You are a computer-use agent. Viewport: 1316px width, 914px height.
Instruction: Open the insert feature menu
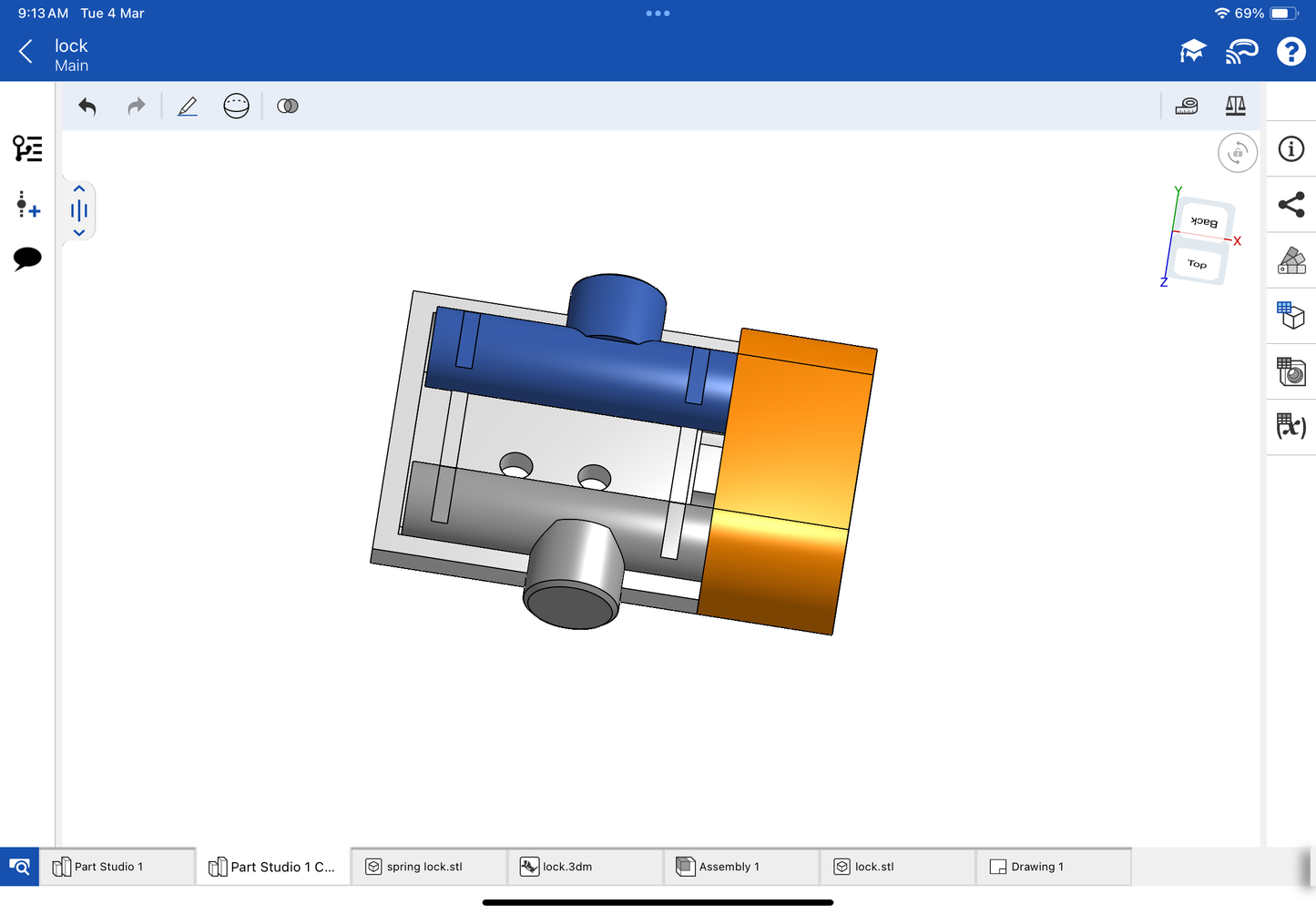(27, 204)
